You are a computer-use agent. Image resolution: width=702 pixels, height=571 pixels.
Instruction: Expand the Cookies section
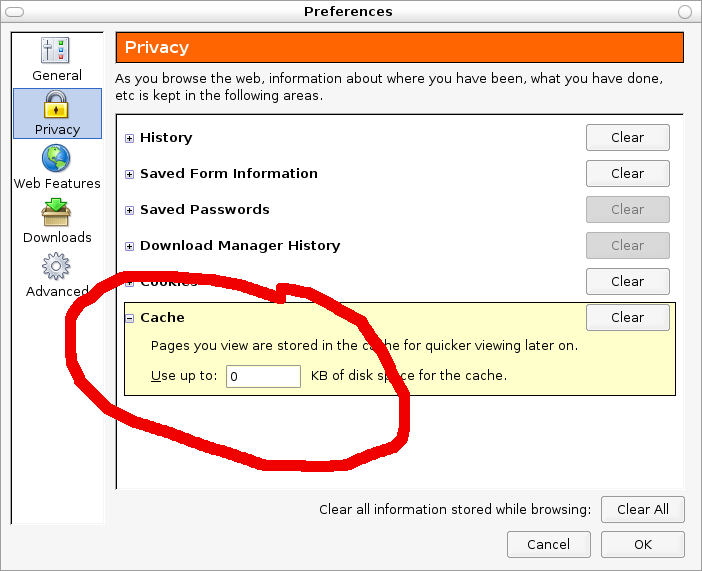[129, 282]
